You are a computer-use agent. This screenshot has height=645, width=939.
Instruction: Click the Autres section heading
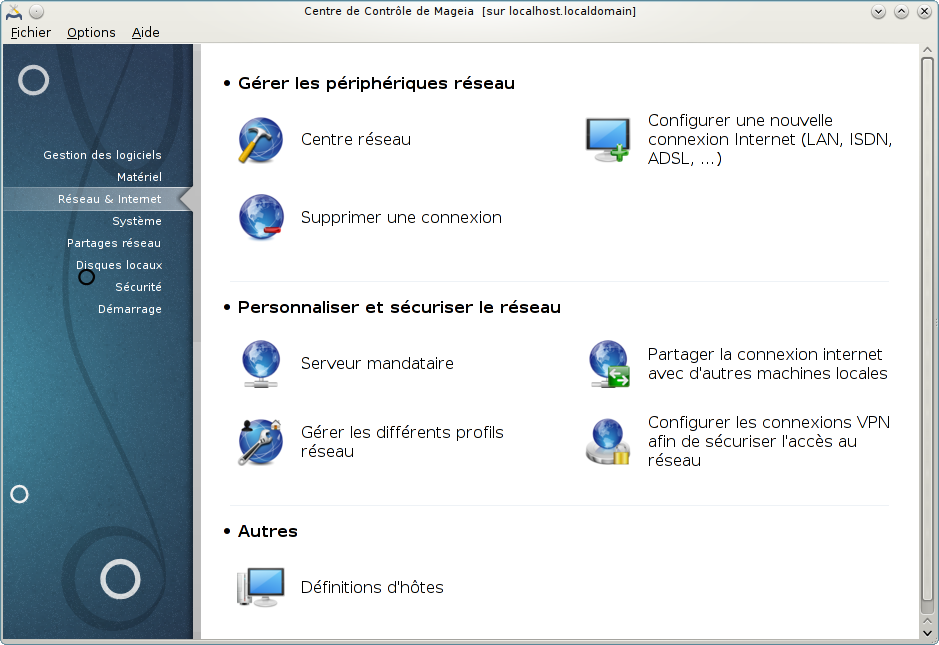tap(268, 531)
